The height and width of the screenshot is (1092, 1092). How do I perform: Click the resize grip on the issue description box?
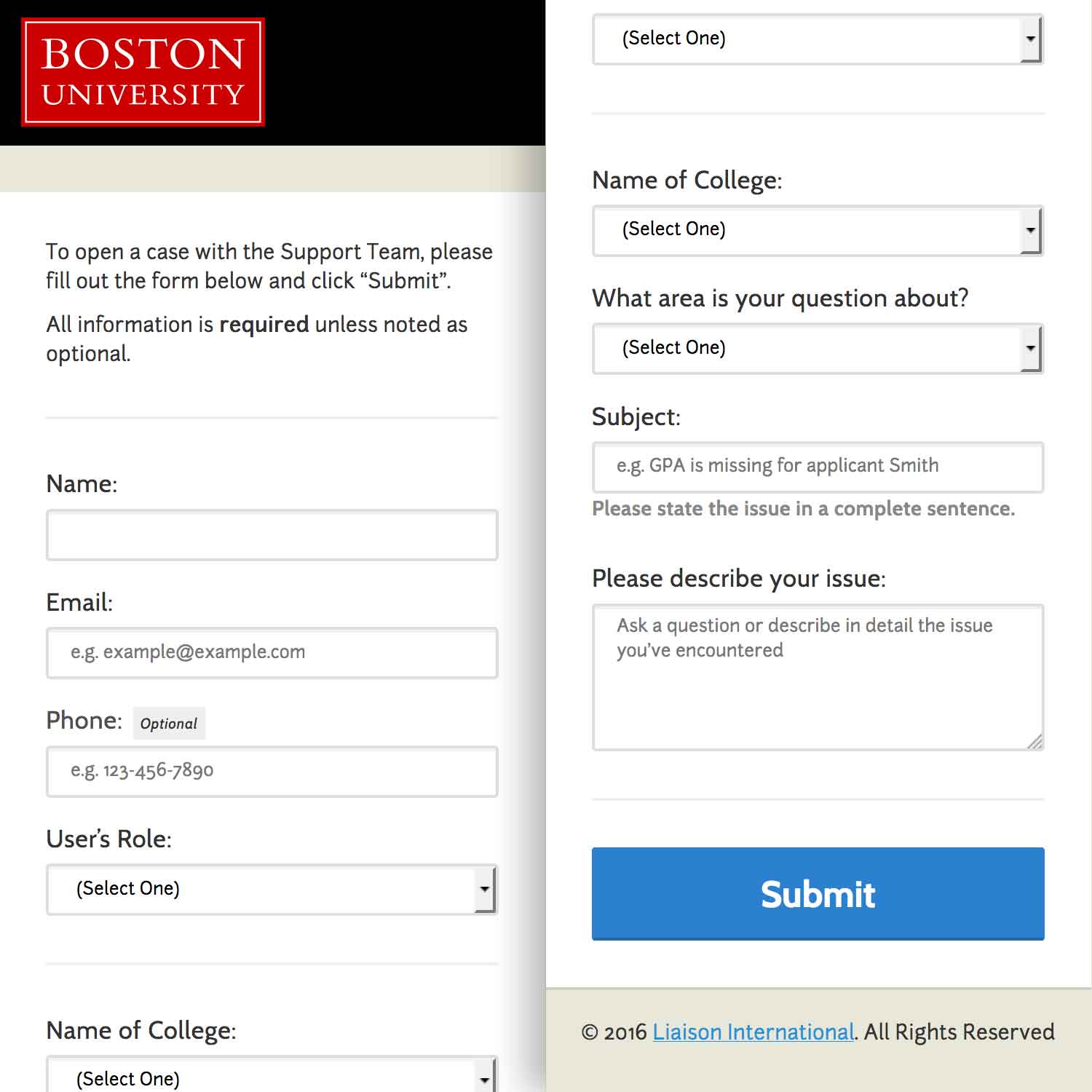[x=1034, y=742]
